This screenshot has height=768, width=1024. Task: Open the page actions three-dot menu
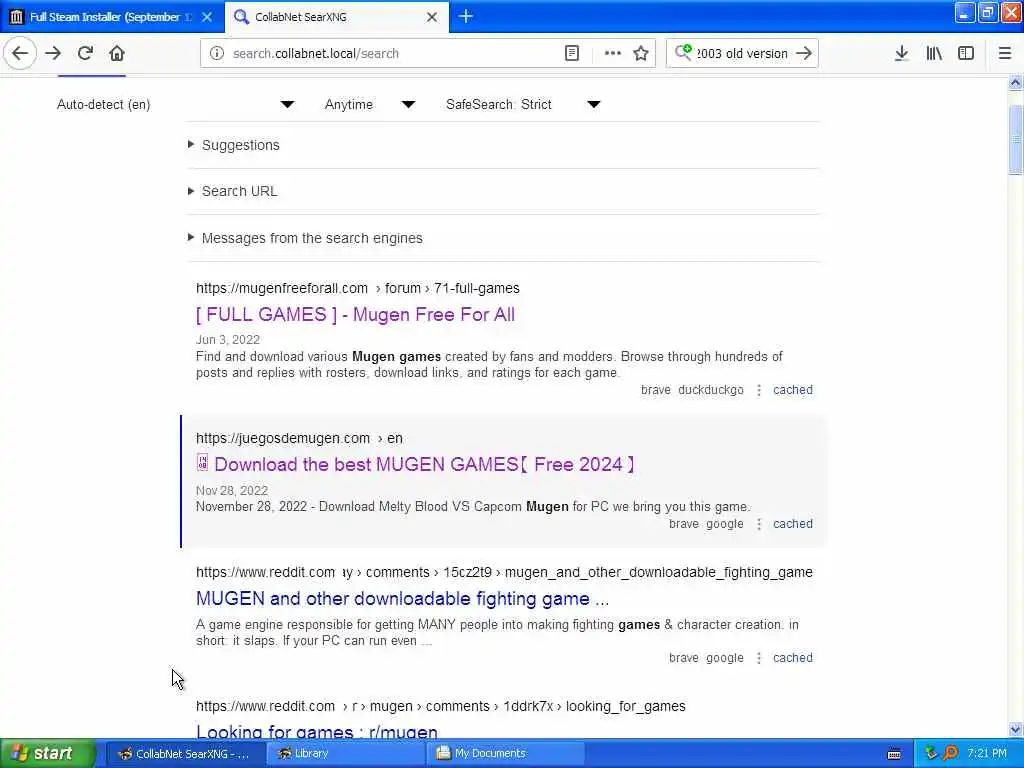point(612,54)
